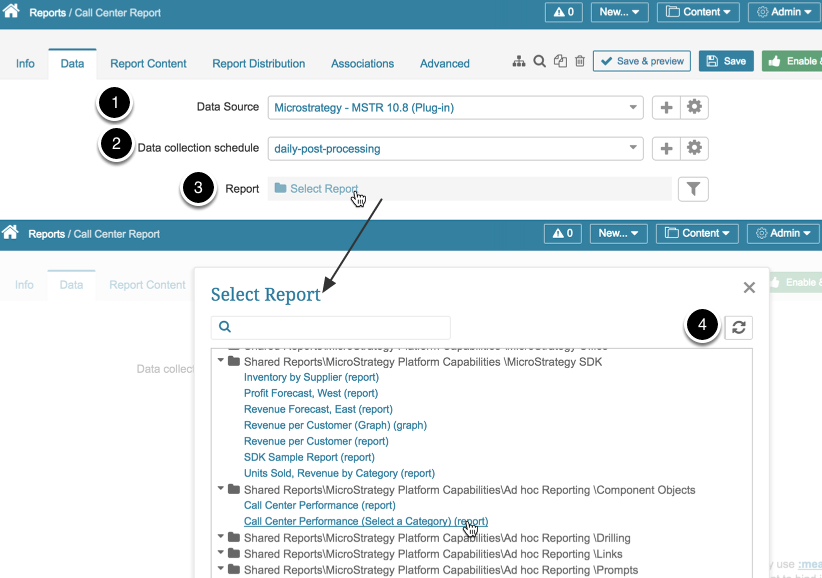This screenshot has width=822, height=578.
Task: Select Revenue Forecast, East (report)
Action: (318, 409)
